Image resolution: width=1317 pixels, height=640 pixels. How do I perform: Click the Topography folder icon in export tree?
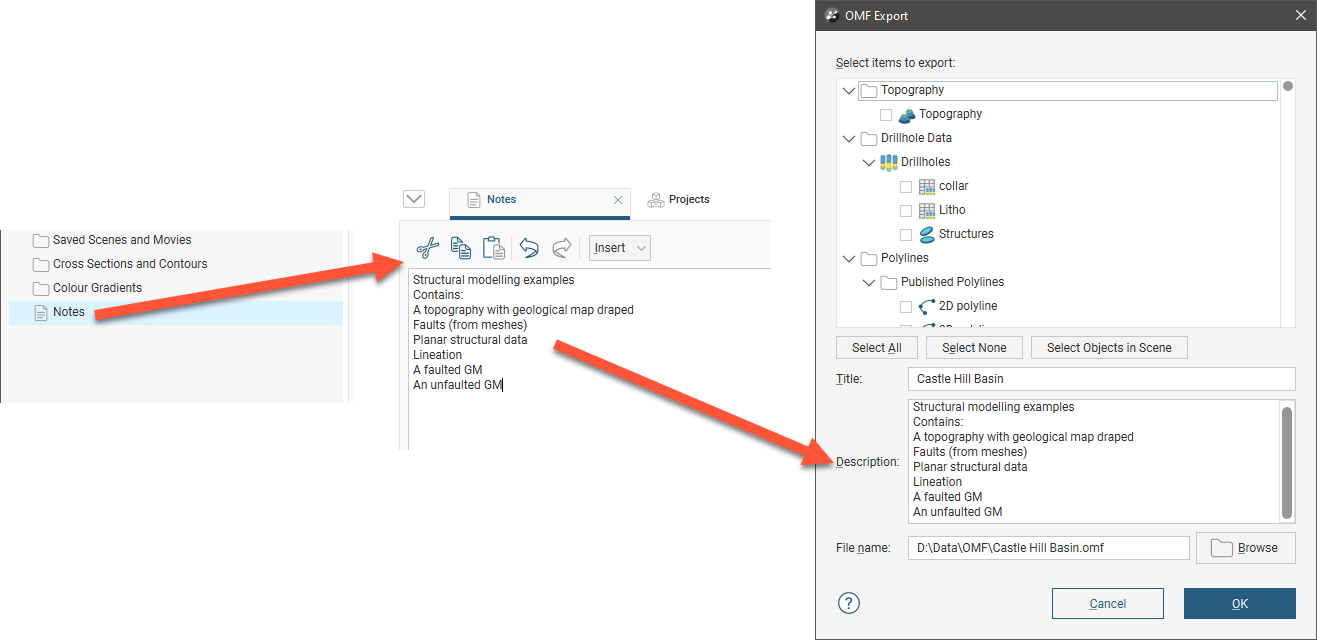pos(869,91)
